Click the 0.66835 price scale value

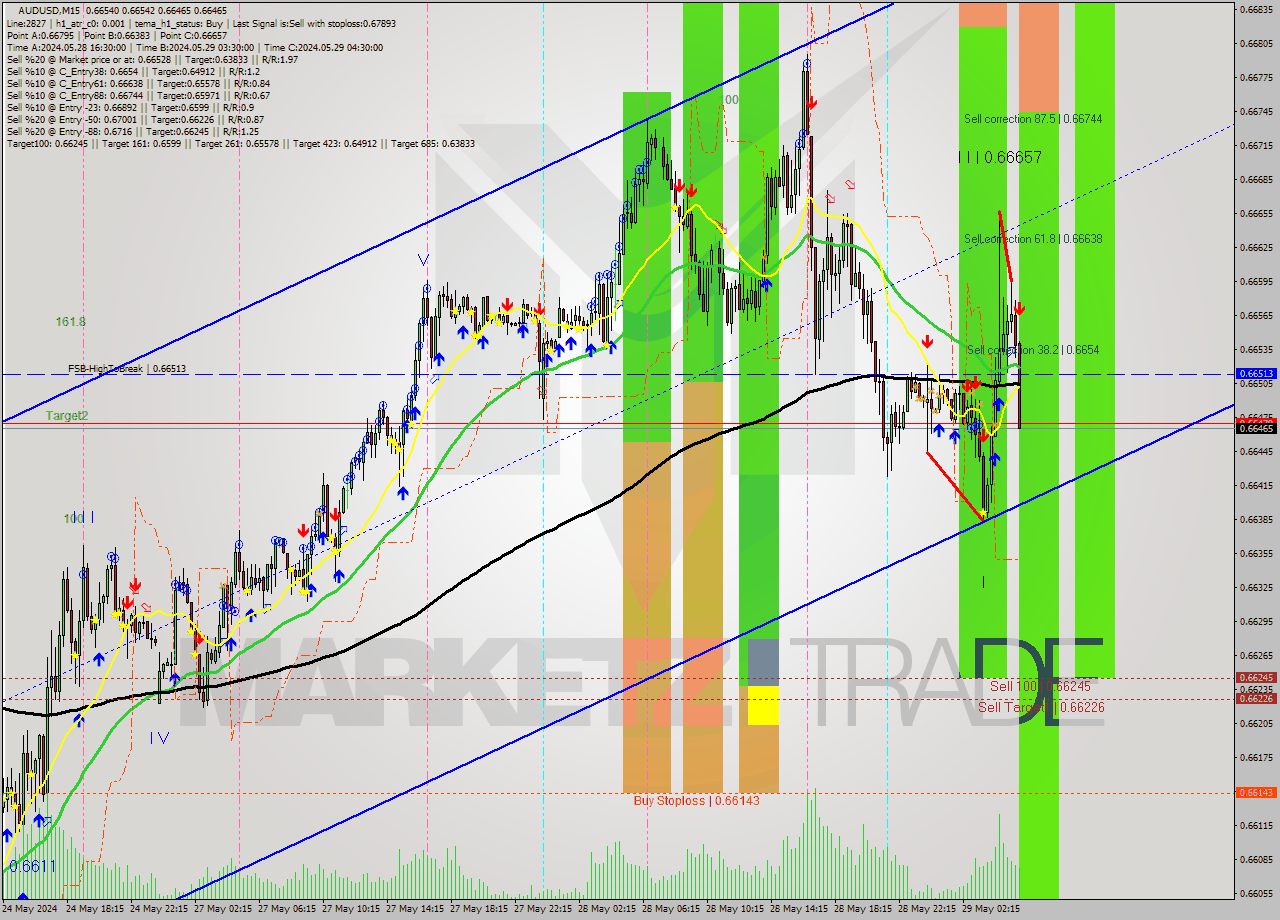pyautogui.click(x=1257, y=10)
